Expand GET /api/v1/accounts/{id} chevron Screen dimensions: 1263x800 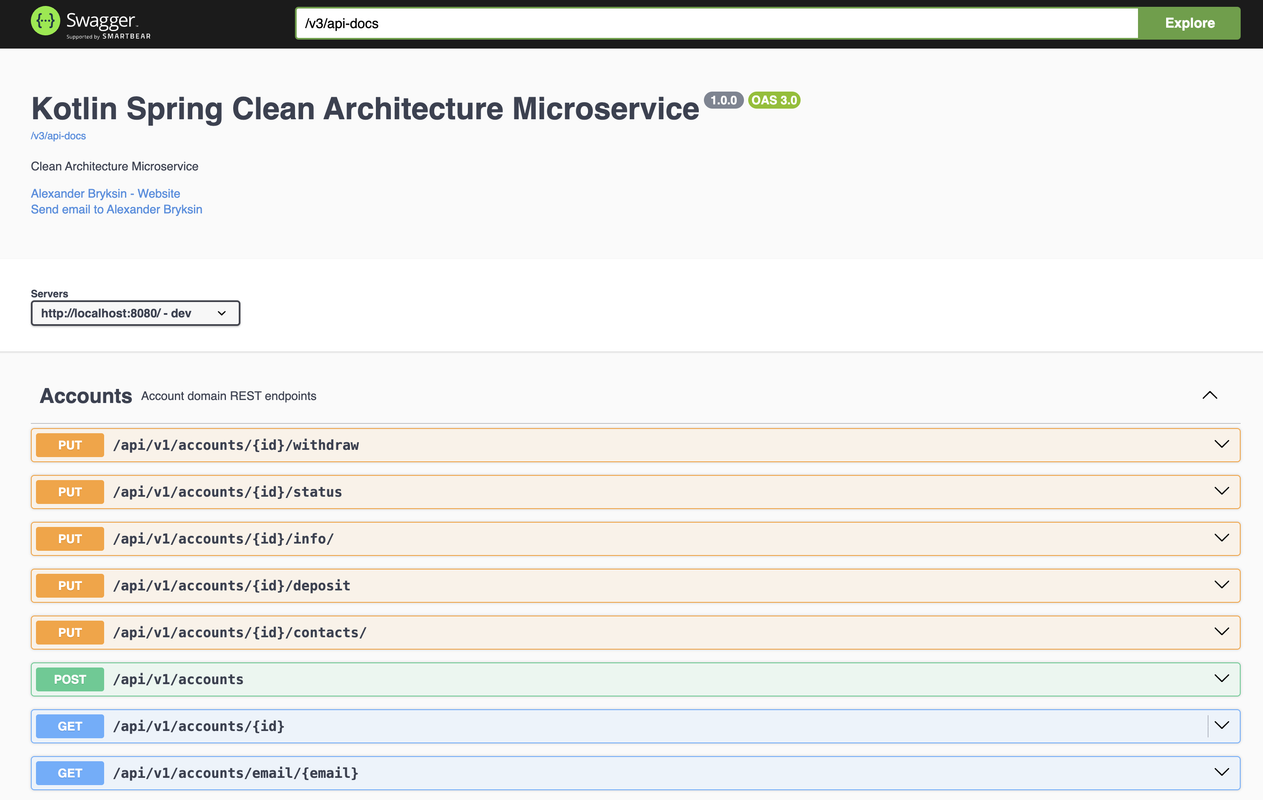tap(1221, 726)
